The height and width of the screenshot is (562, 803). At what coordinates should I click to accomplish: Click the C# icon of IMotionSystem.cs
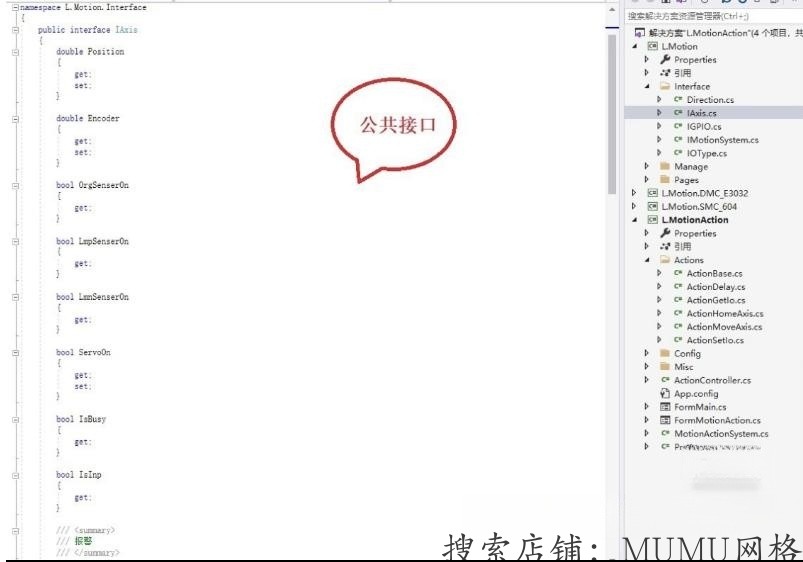(x=678, y=139)
